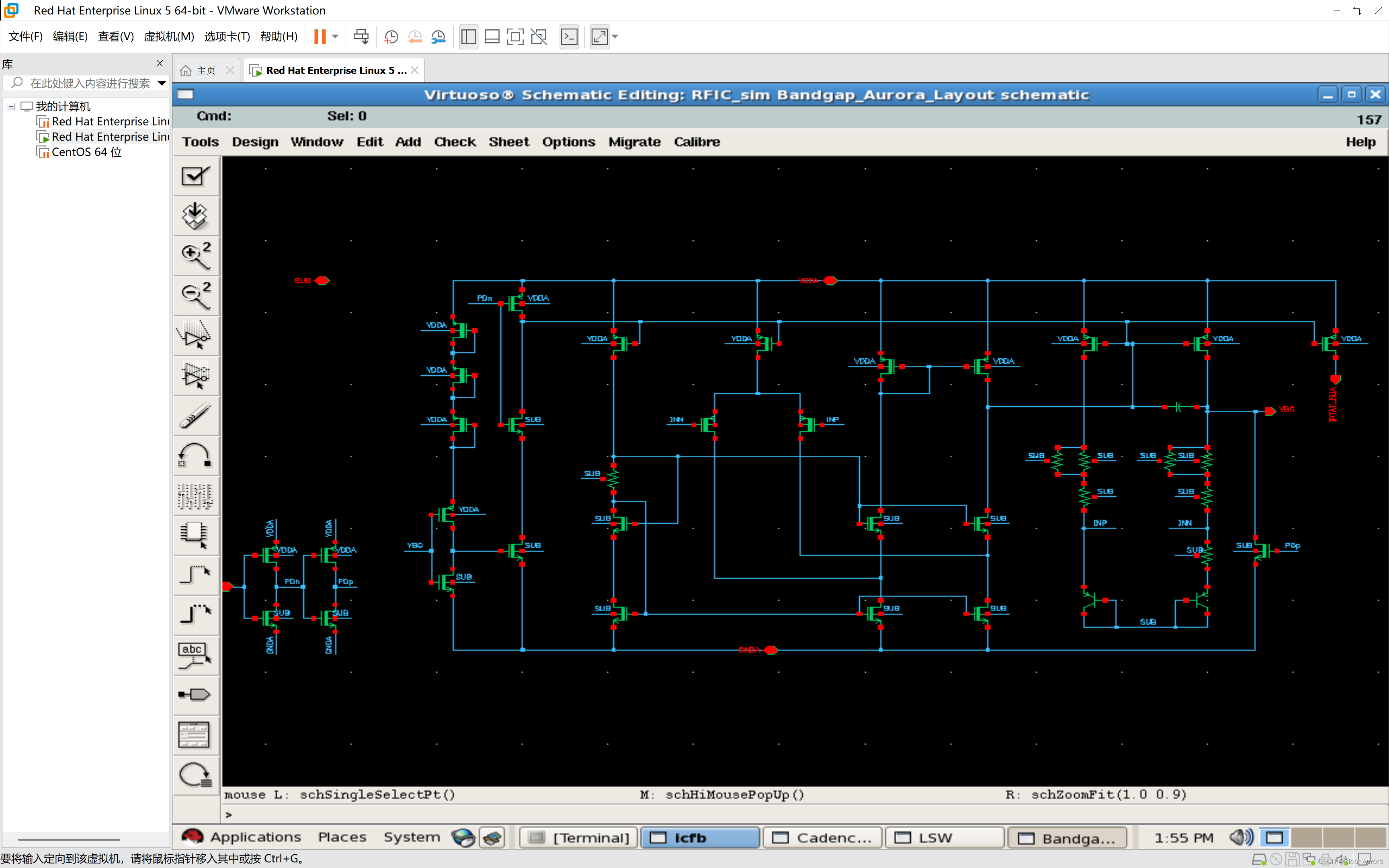Click the Undo arrow icon
Image resolution: width=1389 pixels, height=868 pixels.
click(195, 455)
